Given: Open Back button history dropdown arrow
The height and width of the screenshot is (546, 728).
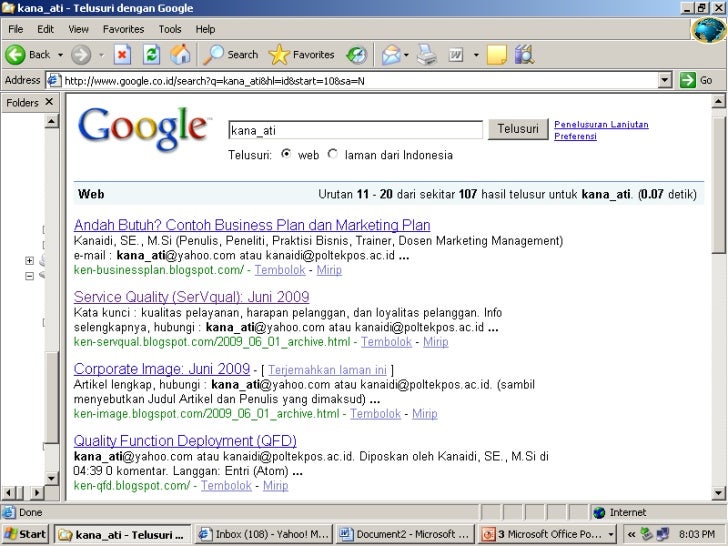Looking at the screenshot, I should point(60,55).
